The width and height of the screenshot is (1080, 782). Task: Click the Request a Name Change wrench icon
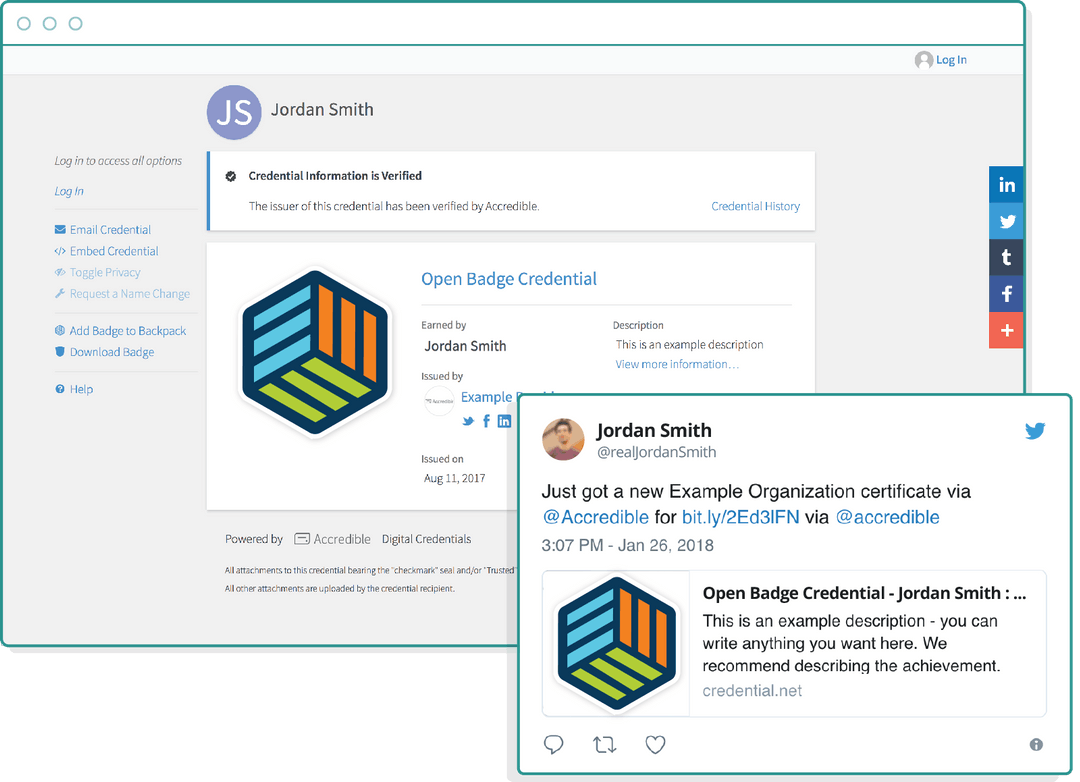[60, 294]
